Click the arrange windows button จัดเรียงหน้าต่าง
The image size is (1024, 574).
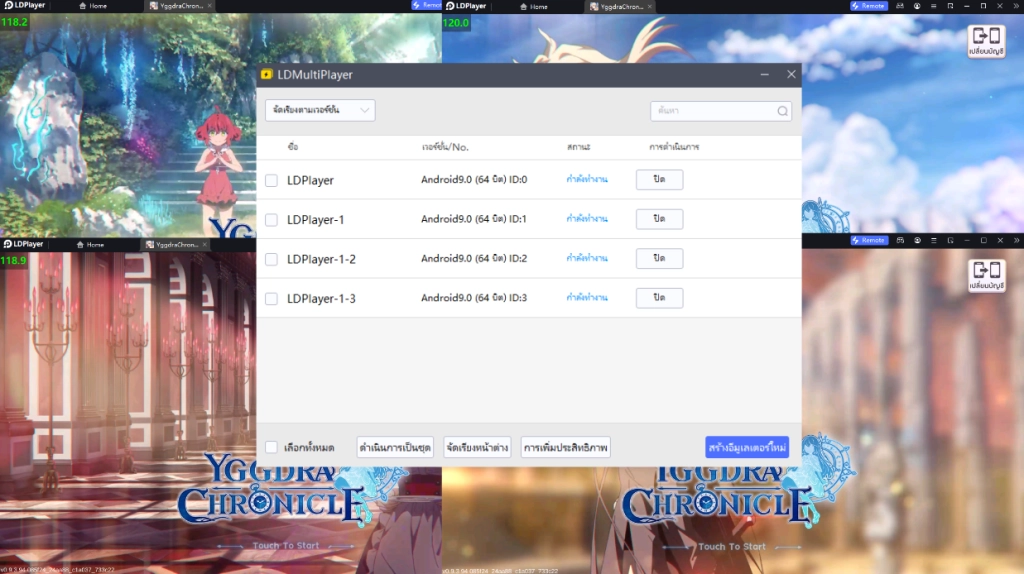(477, 447)
